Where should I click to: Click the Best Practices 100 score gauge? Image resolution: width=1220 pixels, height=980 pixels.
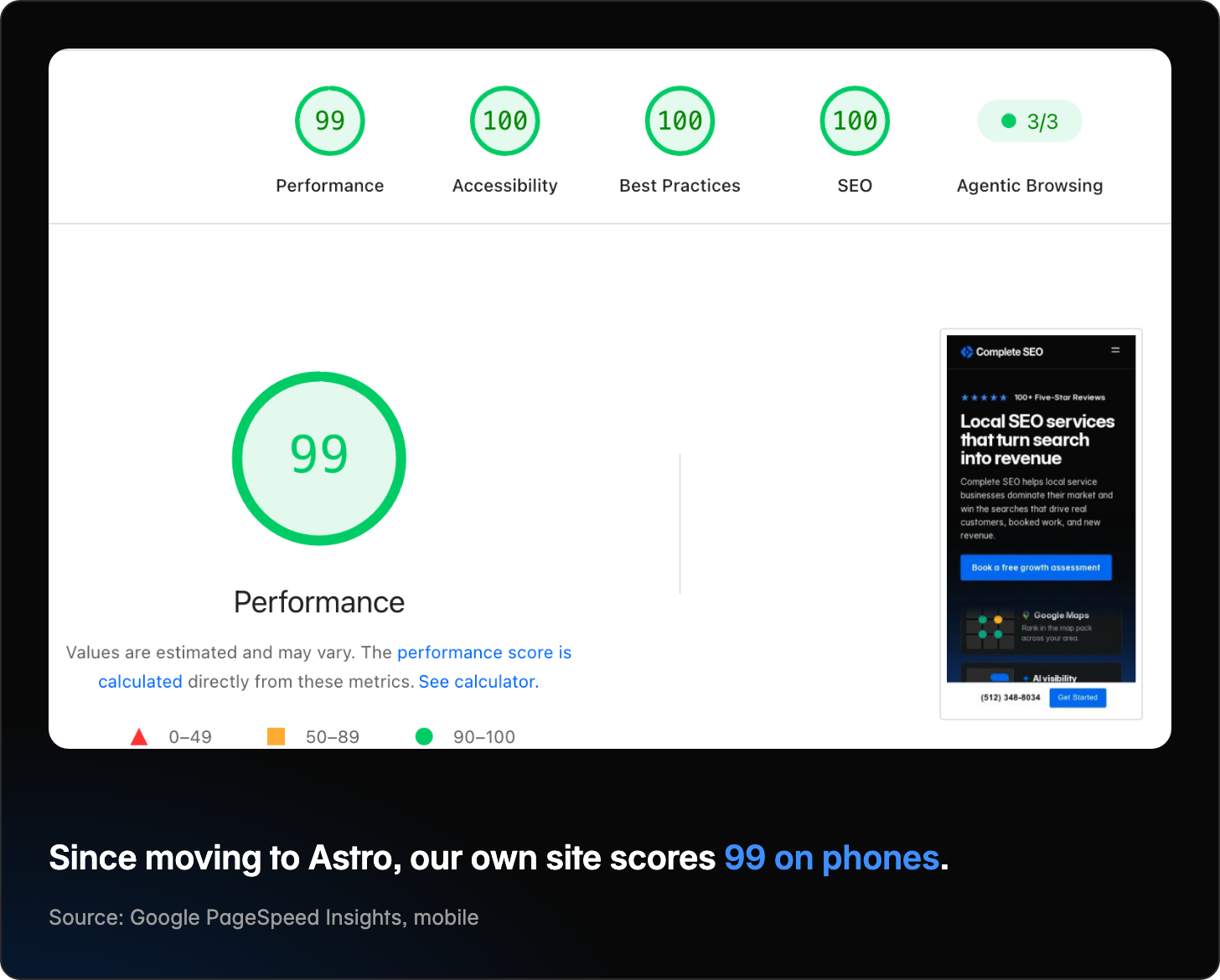coord(680,121)
